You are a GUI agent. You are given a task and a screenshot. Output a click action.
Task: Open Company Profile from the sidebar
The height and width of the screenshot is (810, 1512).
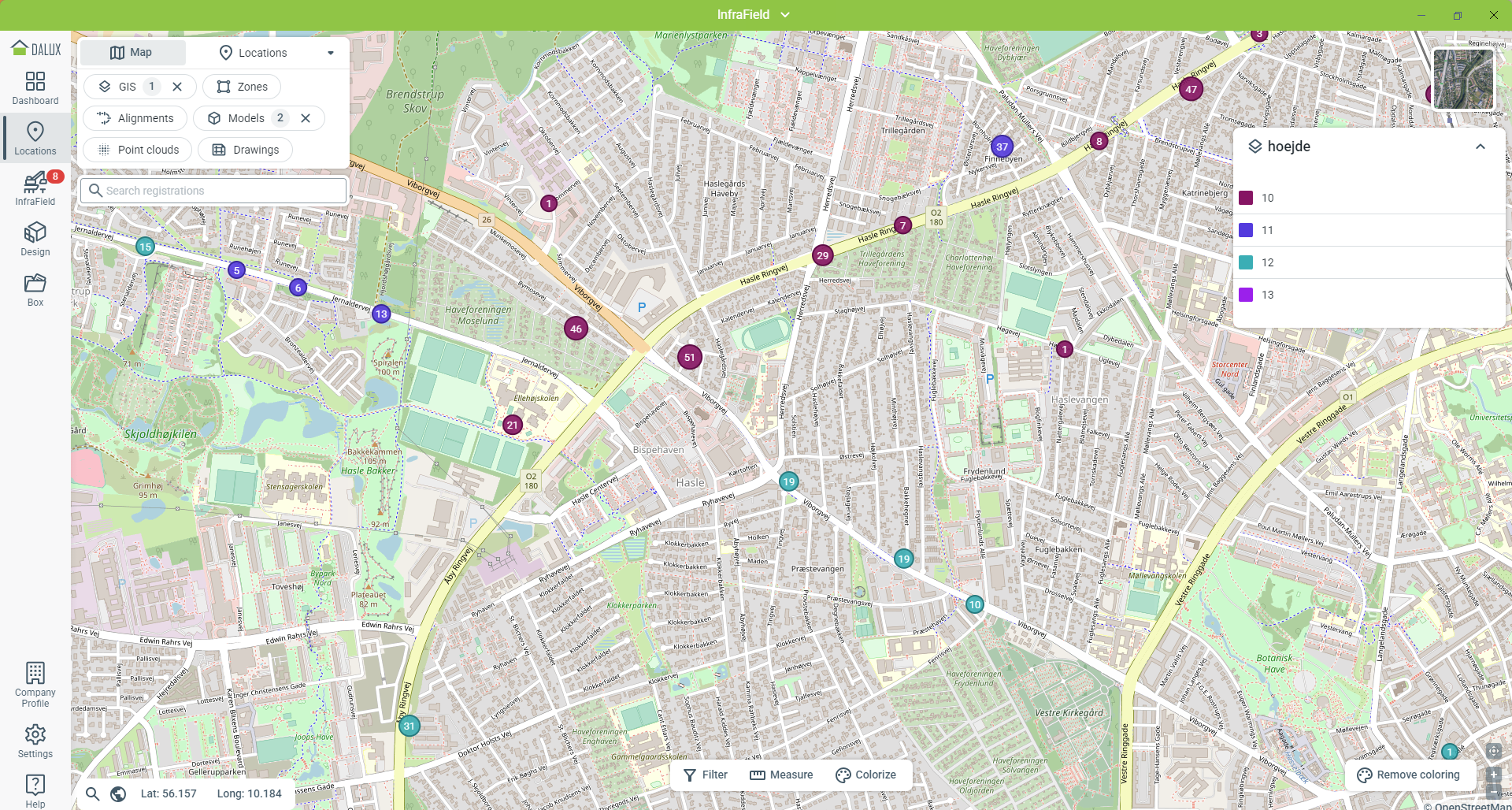click(x=35, y=684)
